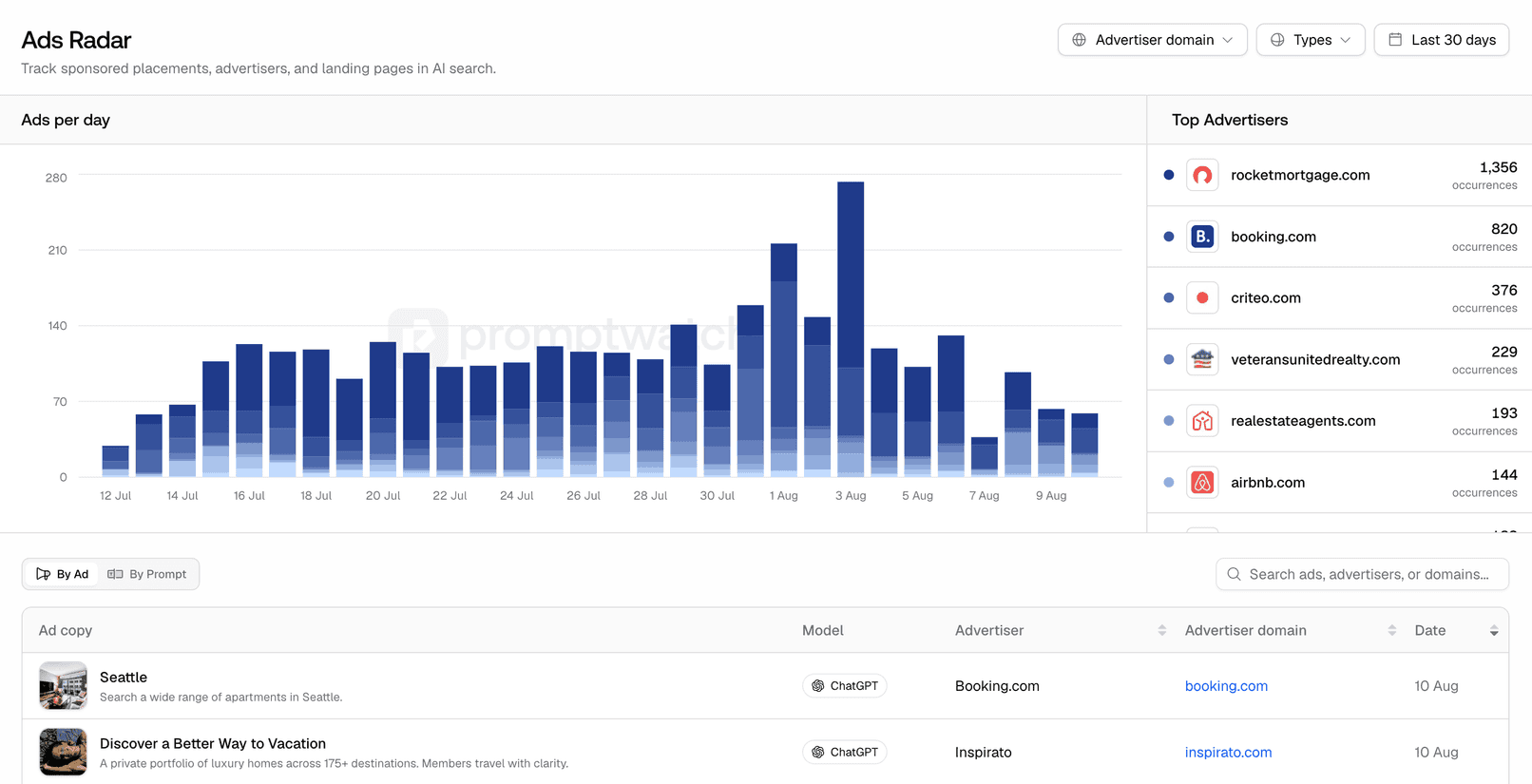The image size is (1532, 784).
Task: Click the ChatGPT badge in Seattle row
Action: pos(844,686)
